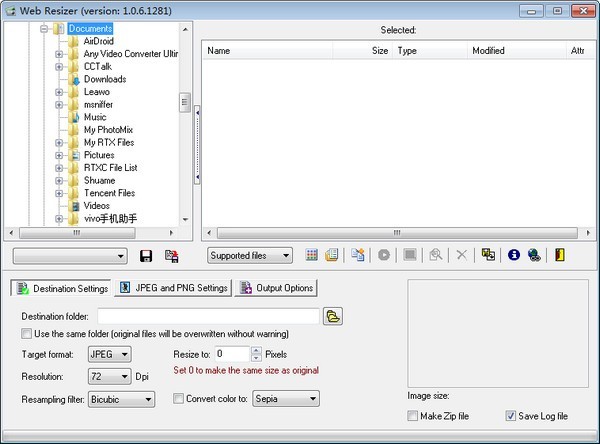Click the destination folder browse button
The width and height of the screenshot is (600, 444).
(333, 317)
